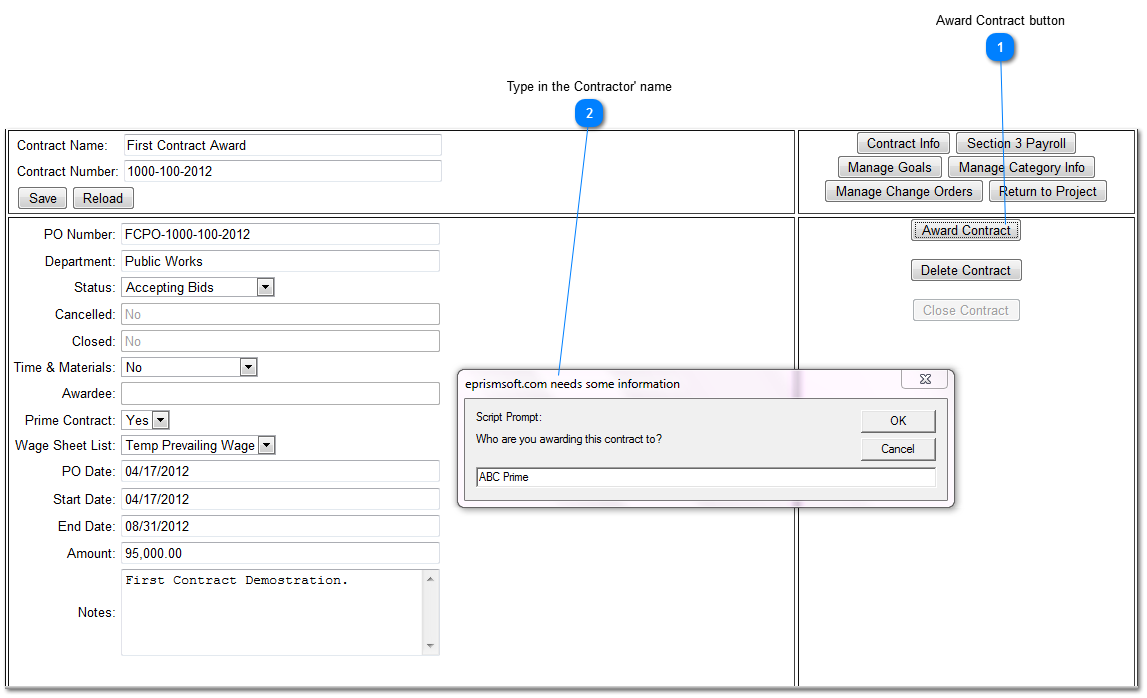Expand the Time & Materials dropdown
Screen dimensions: 1147x698
pyautogui.click(x=249, y=368)
